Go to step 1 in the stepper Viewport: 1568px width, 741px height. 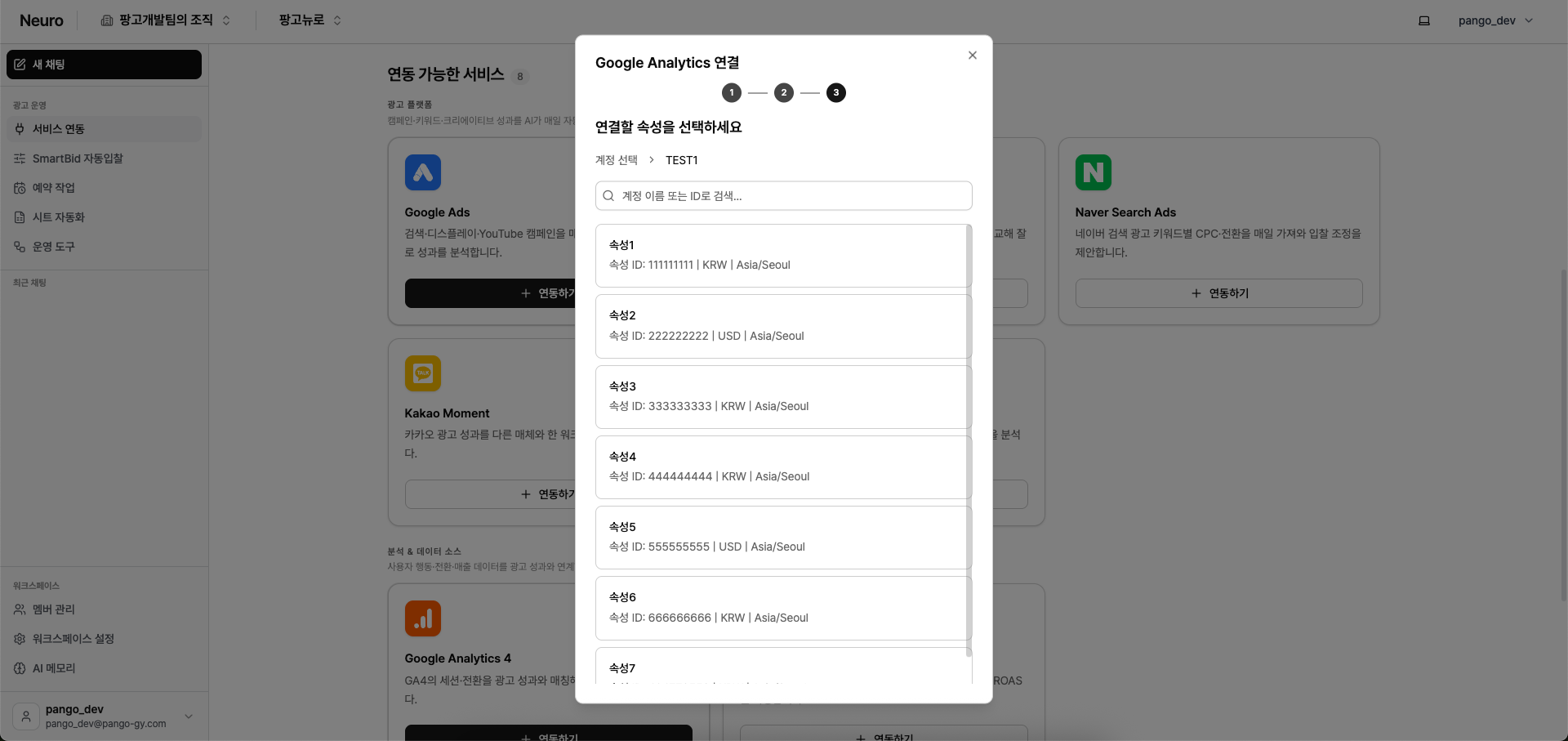[732, 92]
